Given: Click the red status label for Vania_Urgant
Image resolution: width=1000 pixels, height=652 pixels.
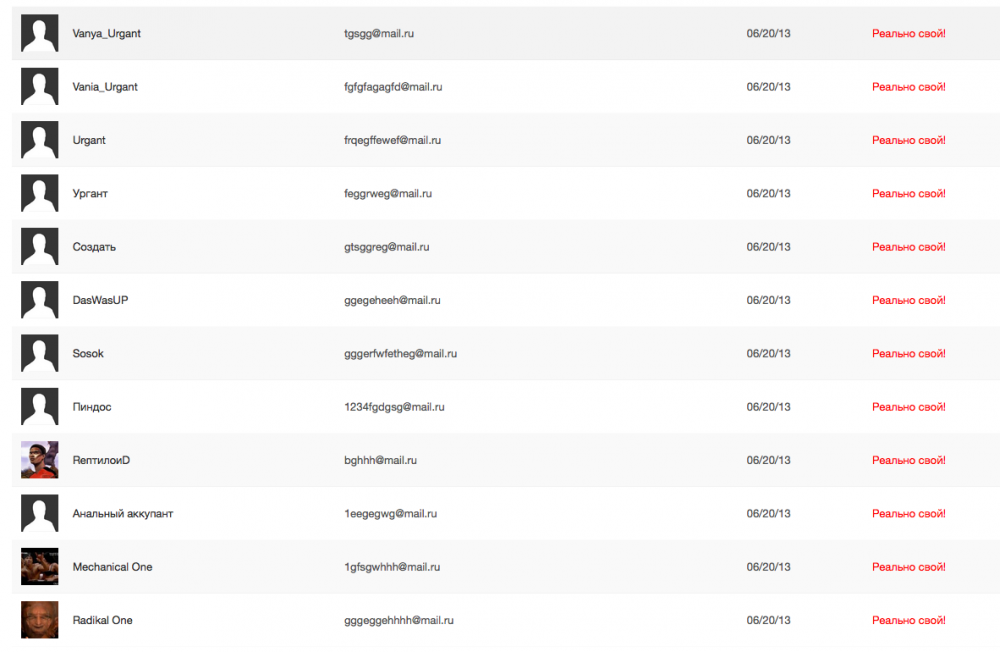Looking at the screenshot, I should click(x=909, y=87).
